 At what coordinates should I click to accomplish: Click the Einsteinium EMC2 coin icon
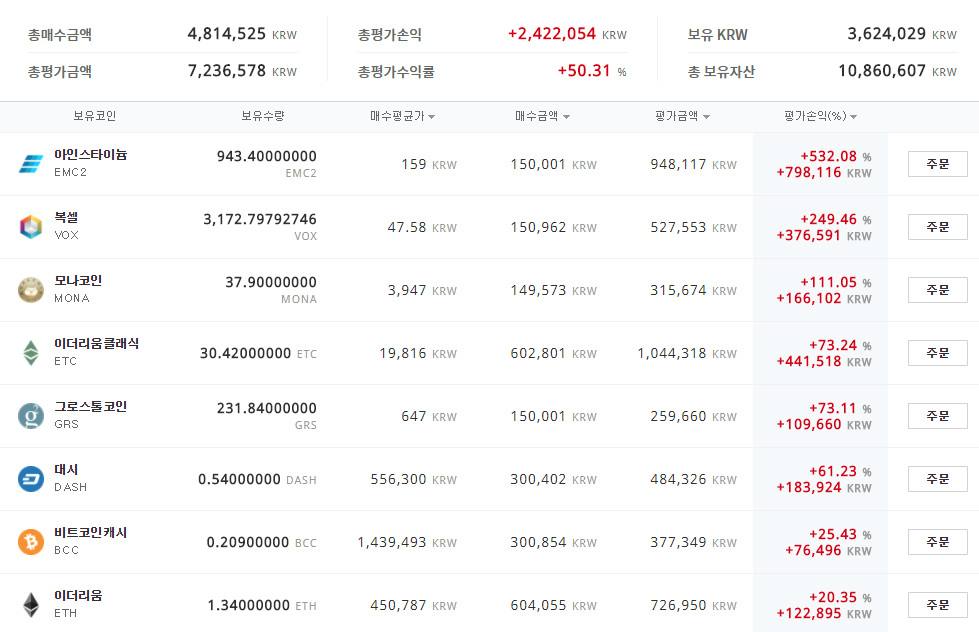click(31, 164)
